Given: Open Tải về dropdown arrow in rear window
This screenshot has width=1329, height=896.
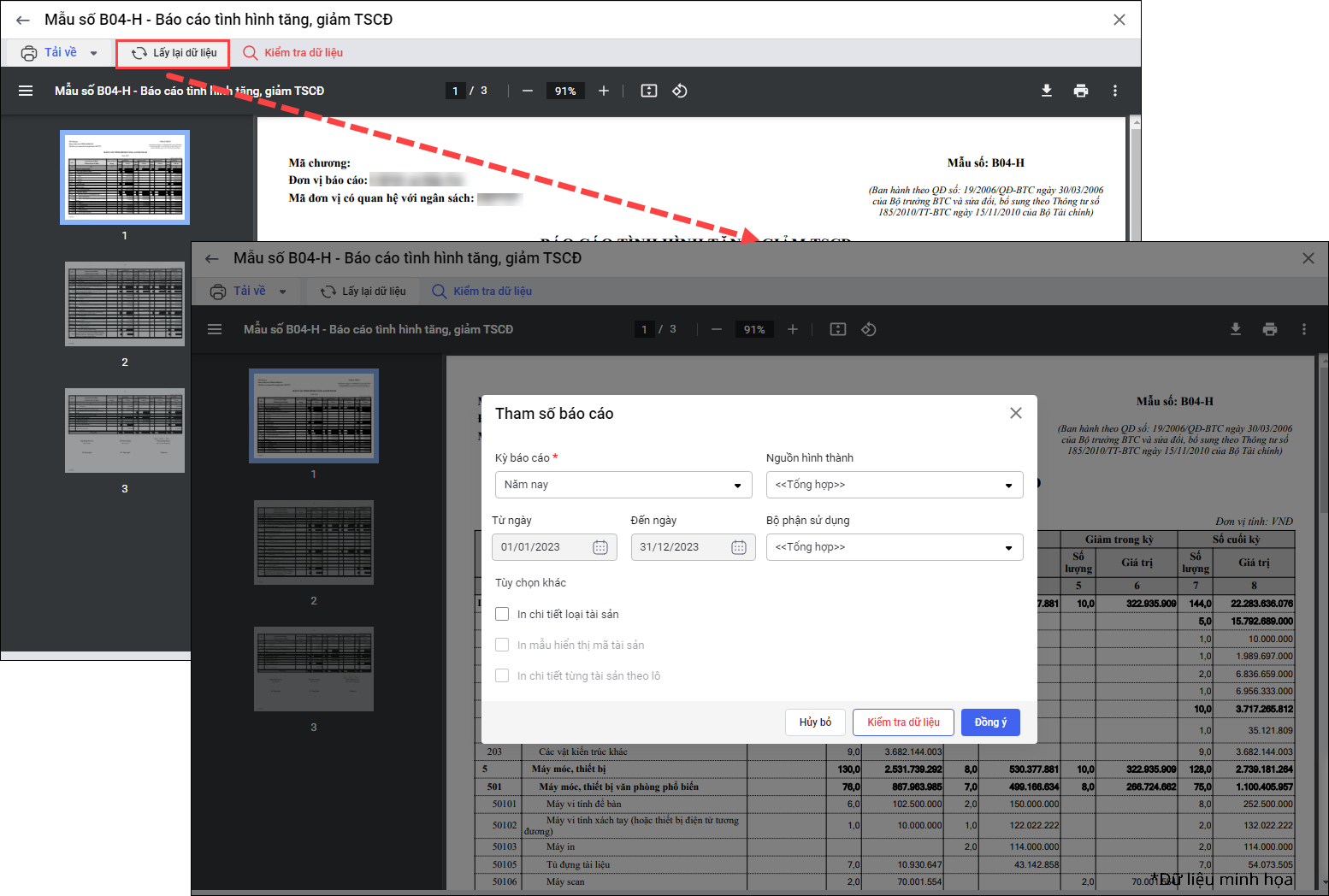Looking at the screenshot, I should [x=94, y=53].
